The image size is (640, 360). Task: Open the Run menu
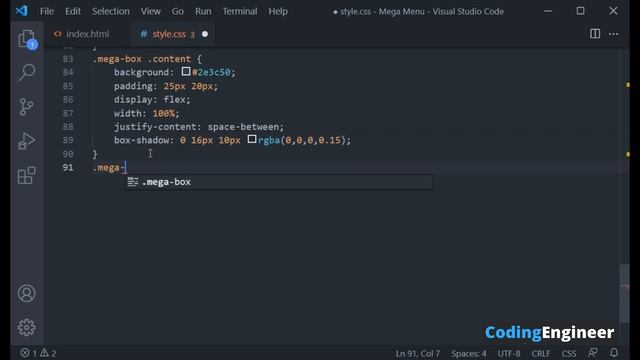pyautogui.click(x=203, y=11)
